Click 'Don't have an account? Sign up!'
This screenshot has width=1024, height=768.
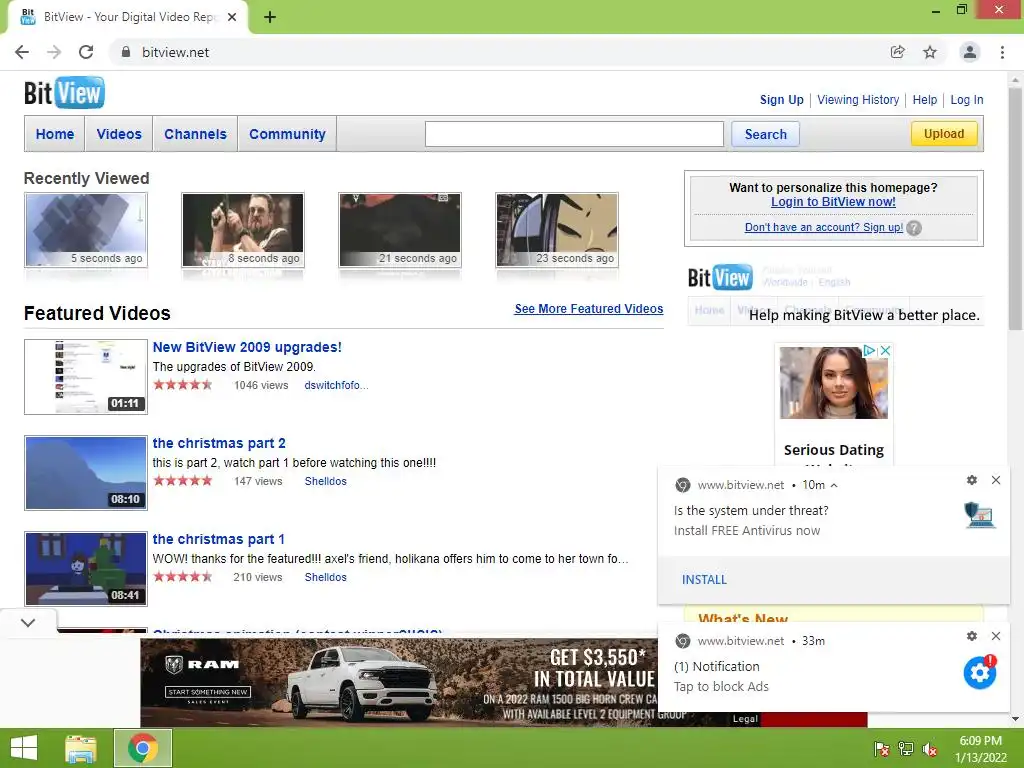coord(824,227)
